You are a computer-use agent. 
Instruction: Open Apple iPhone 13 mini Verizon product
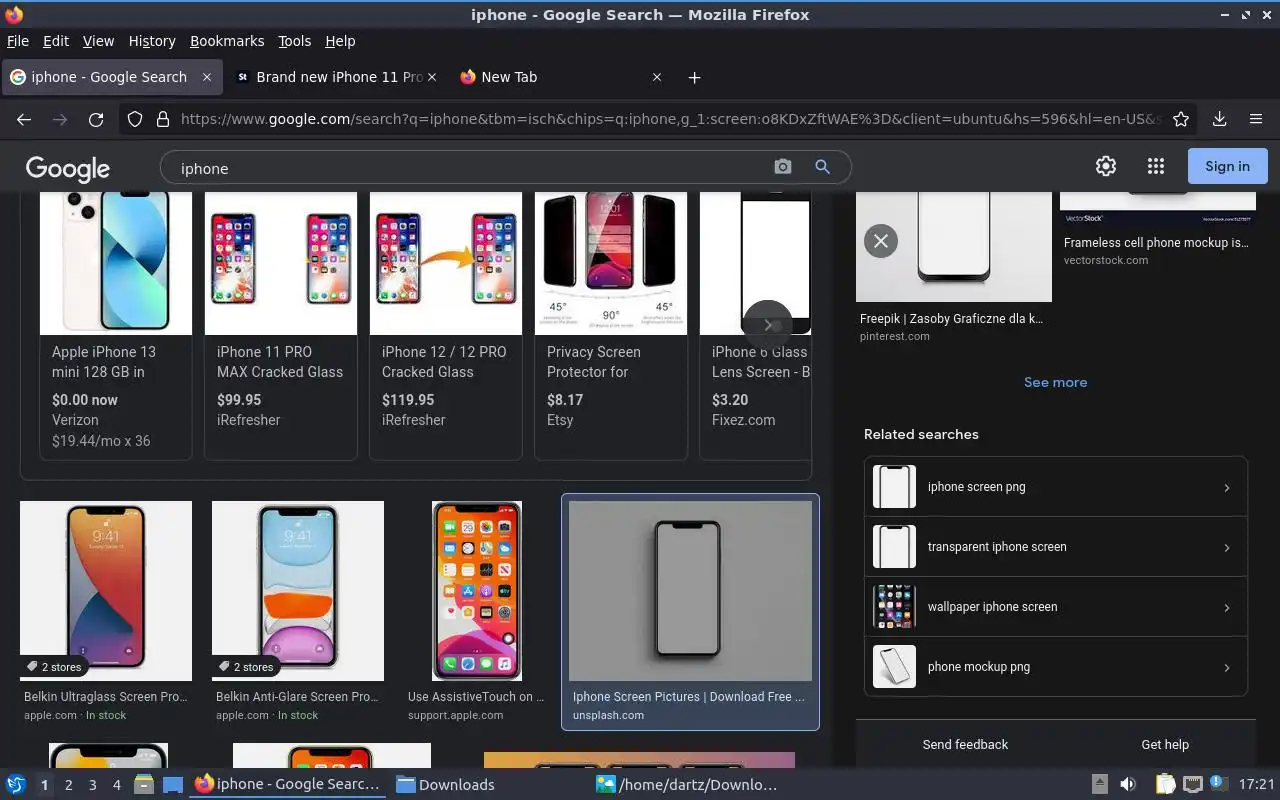(x=116, y=325)
